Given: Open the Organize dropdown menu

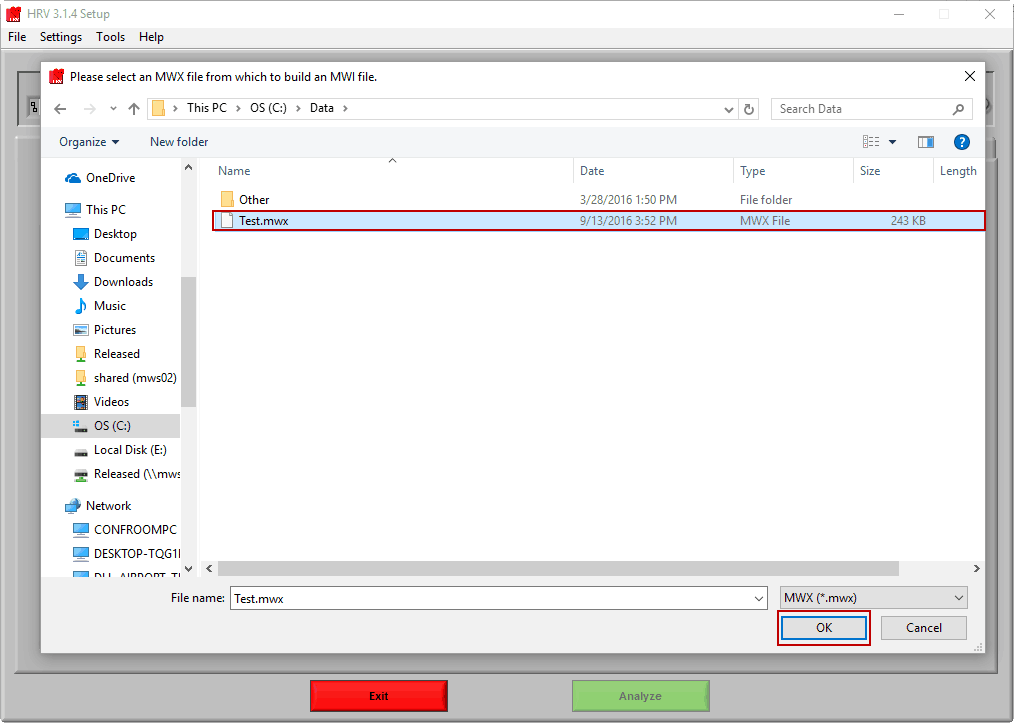Looking at the screenshot, I should 89,142.
